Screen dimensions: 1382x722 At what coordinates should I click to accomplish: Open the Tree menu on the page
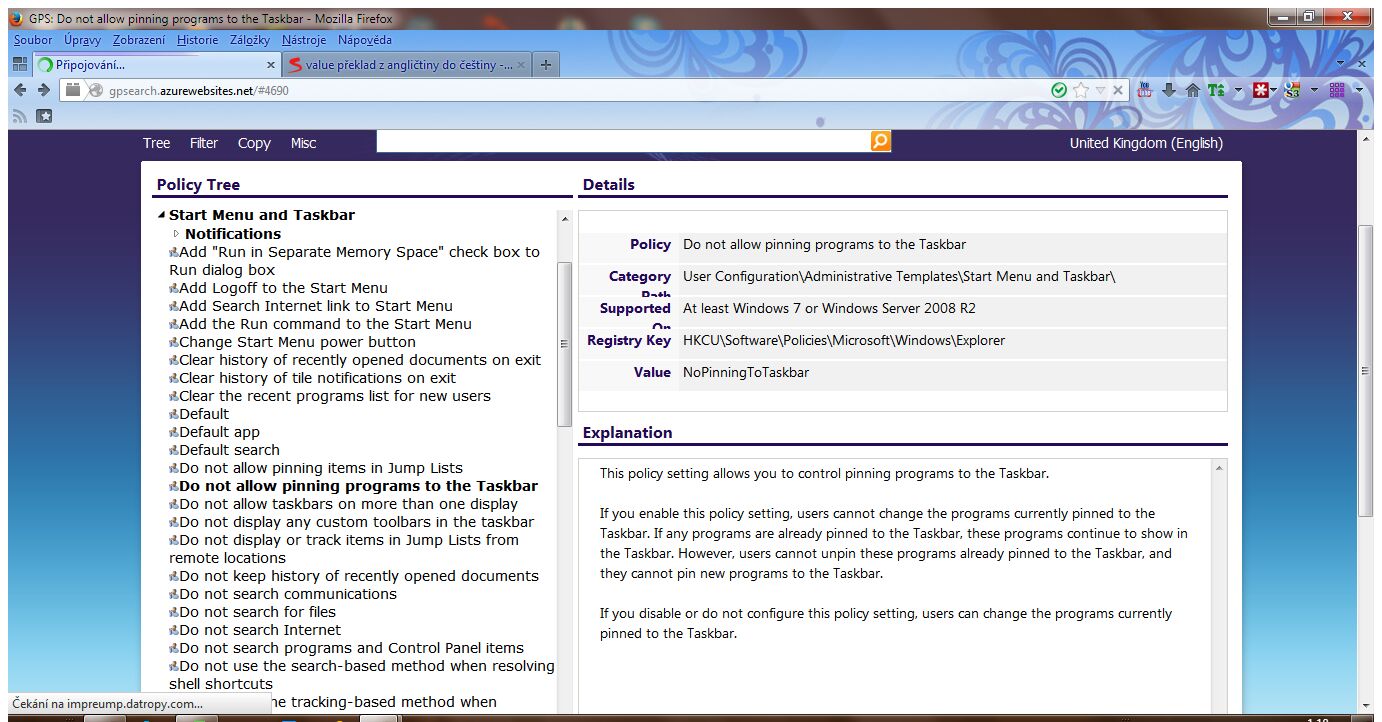tap(156, 143)
